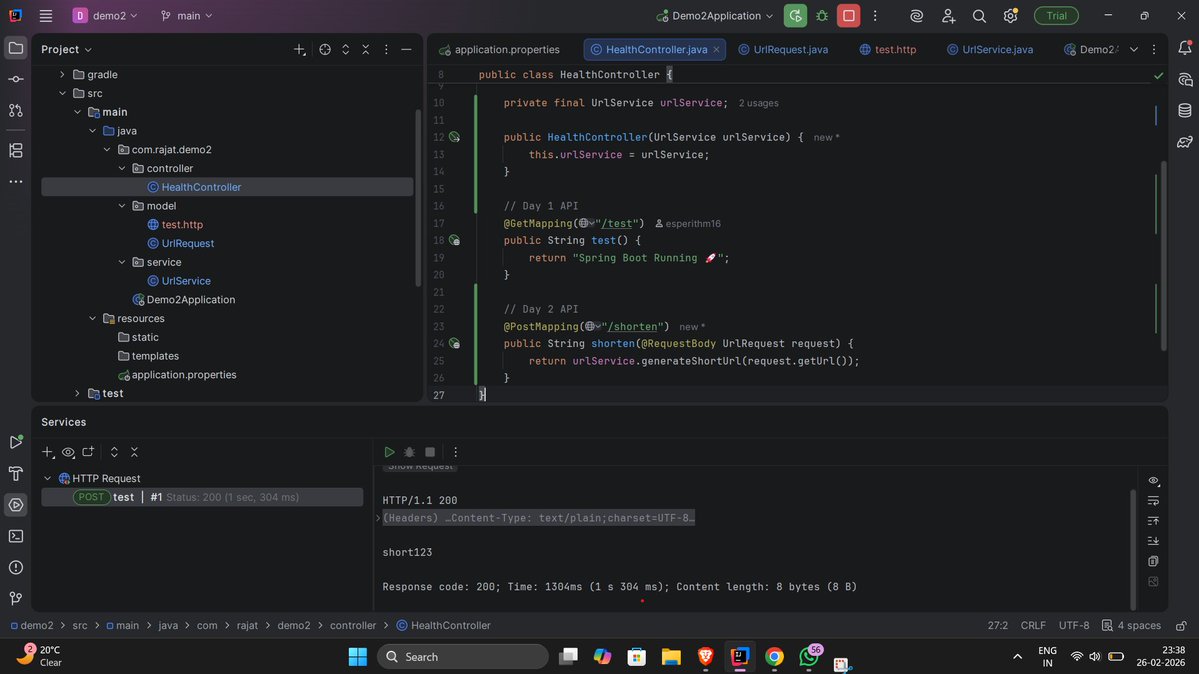Run the HTTP request in Services
This screenshot has width=1199, height=674.
pyautogui.click(x=389, y=452)
